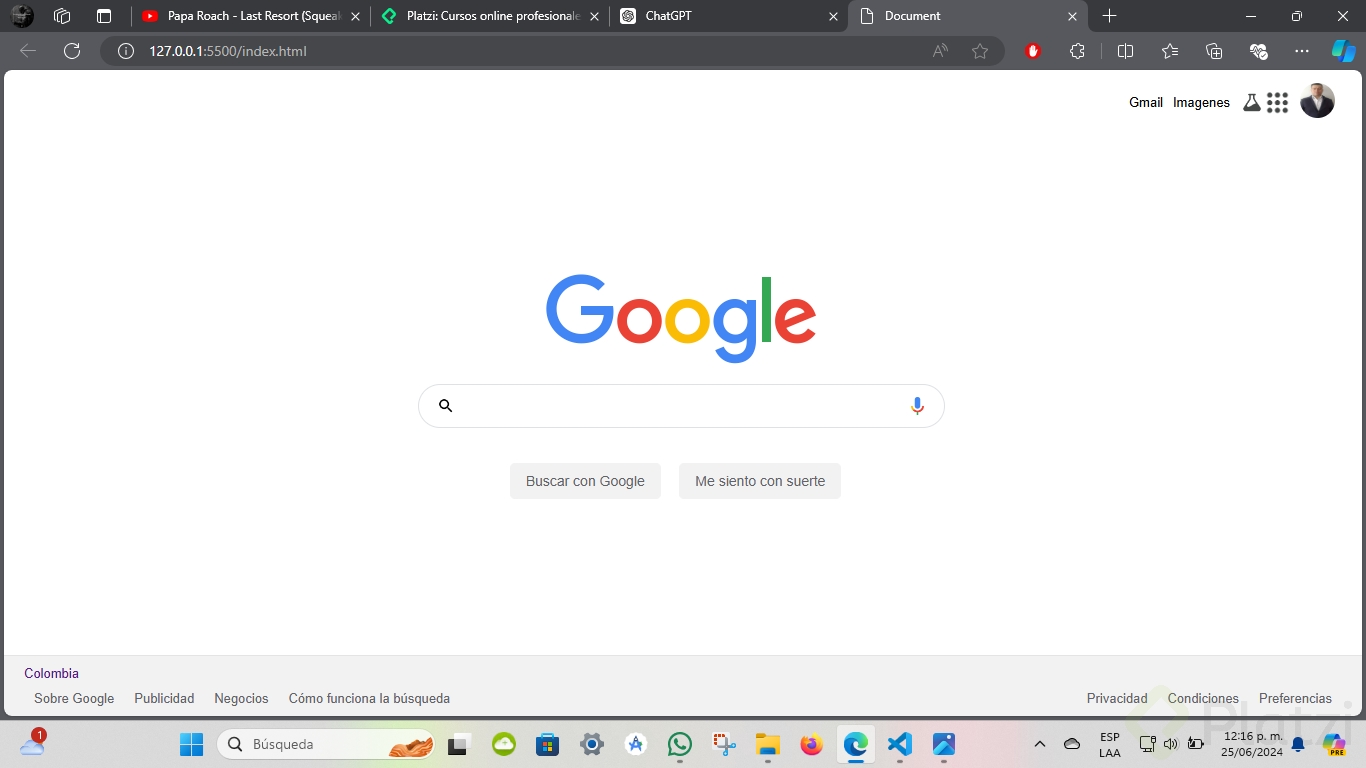Click the Google logo
The height and width of the screenshot is (768, 1366).
point(681,318)
